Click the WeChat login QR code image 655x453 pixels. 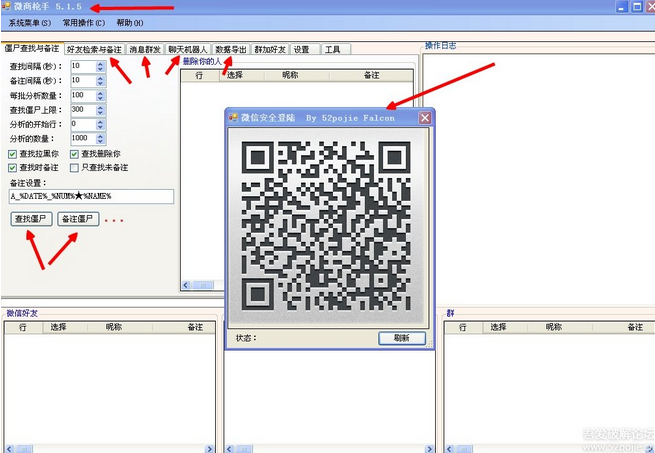pos(328,226)
